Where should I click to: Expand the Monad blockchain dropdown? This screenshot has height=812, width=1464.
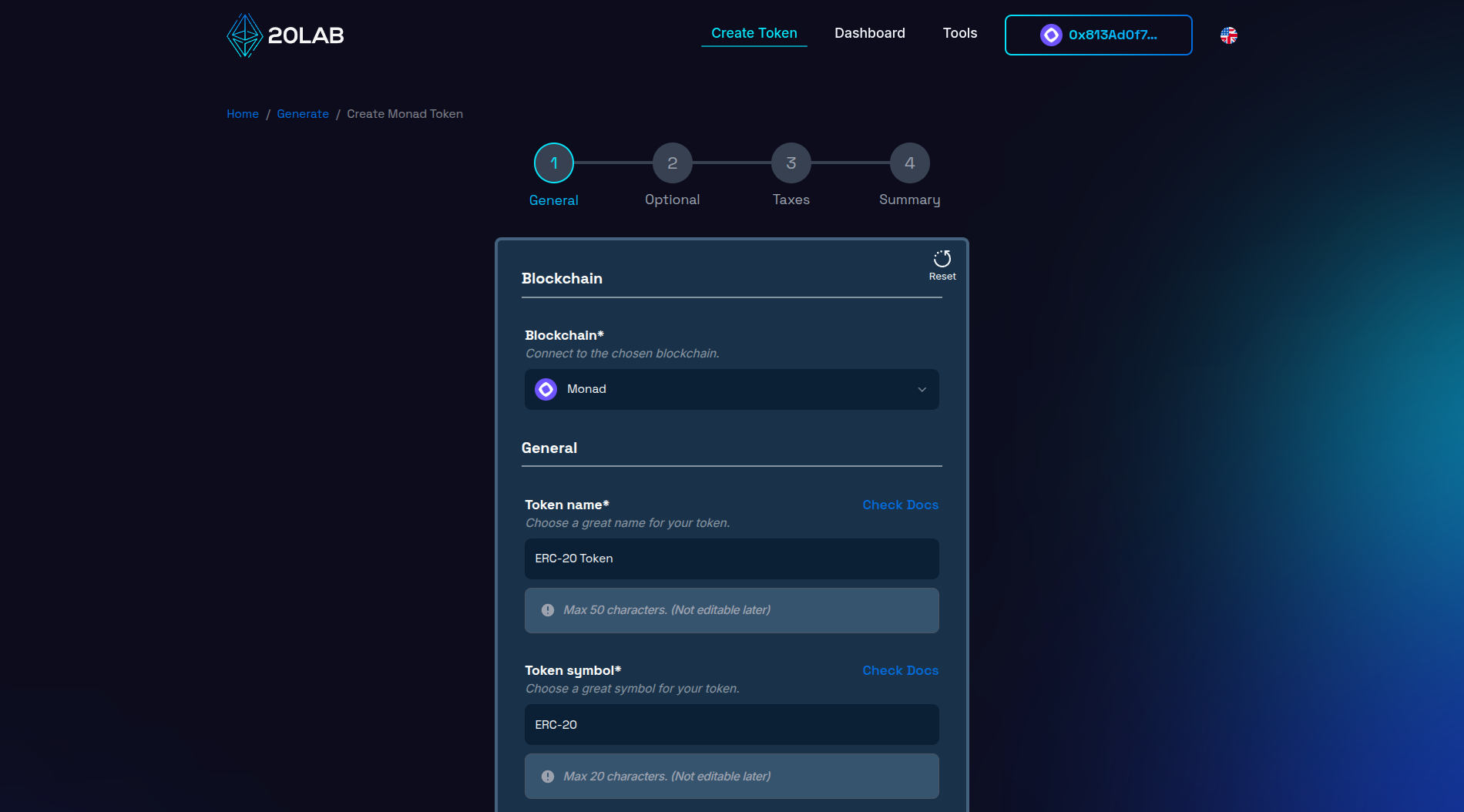pos(731,389)
